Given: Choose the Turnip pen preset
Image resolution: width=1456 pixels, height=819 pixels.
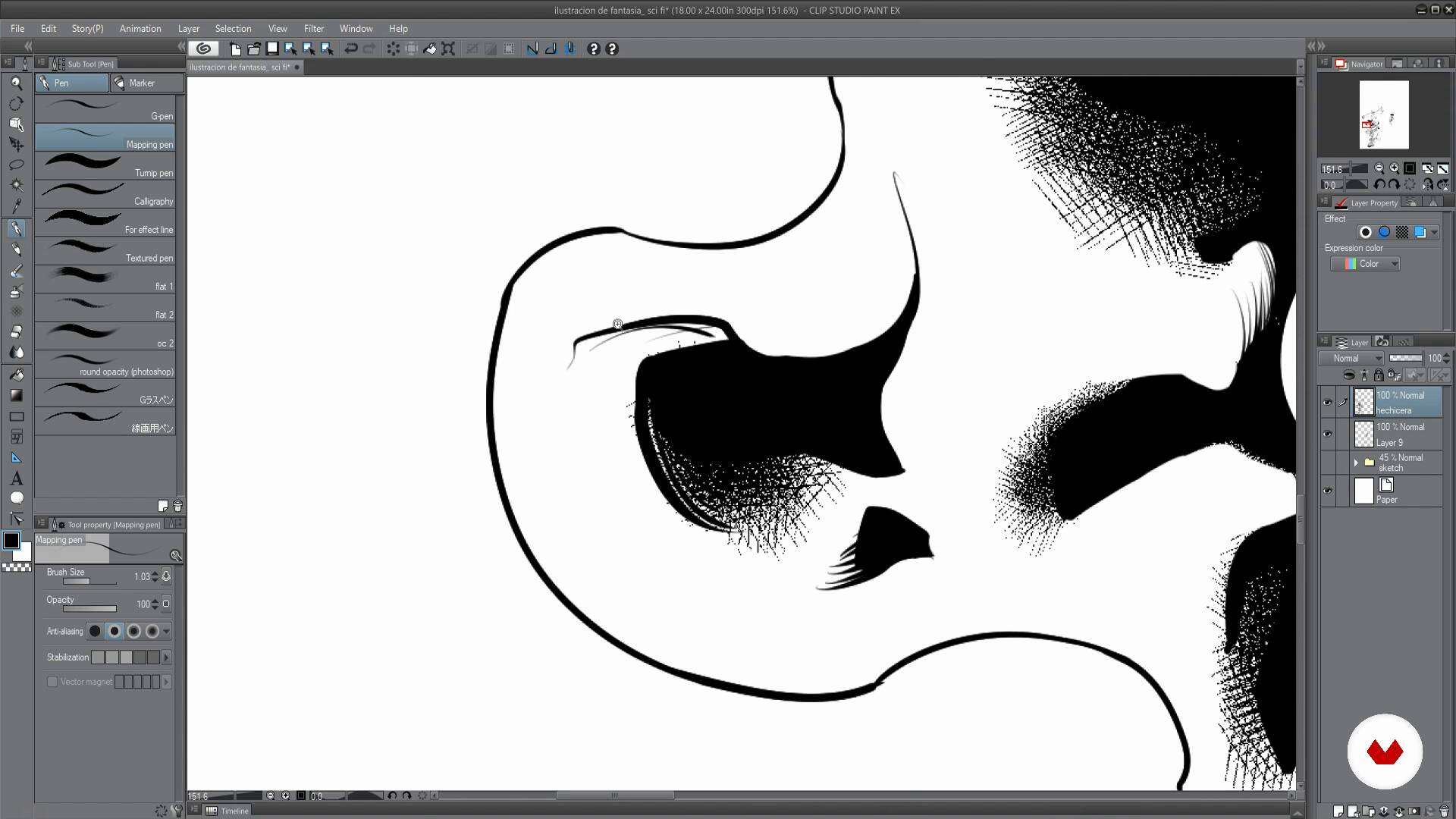Looking at the screenshot, I should point(106,166).
